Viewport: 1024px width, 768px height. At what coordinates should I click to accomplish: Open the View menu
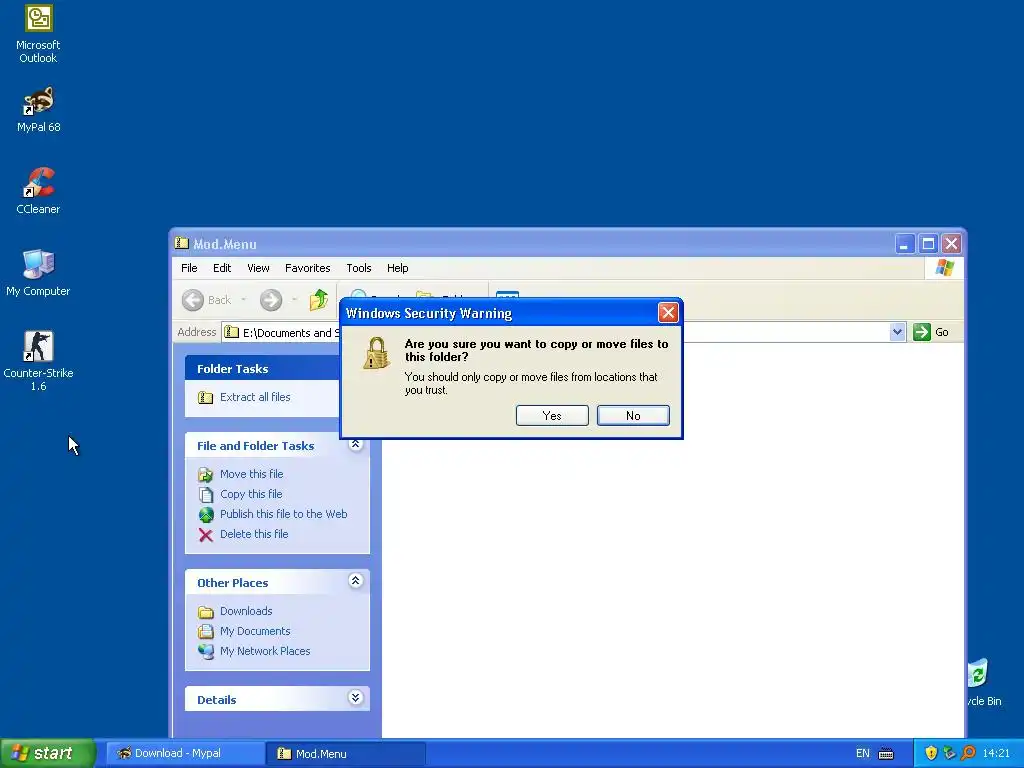pos(258,268)
